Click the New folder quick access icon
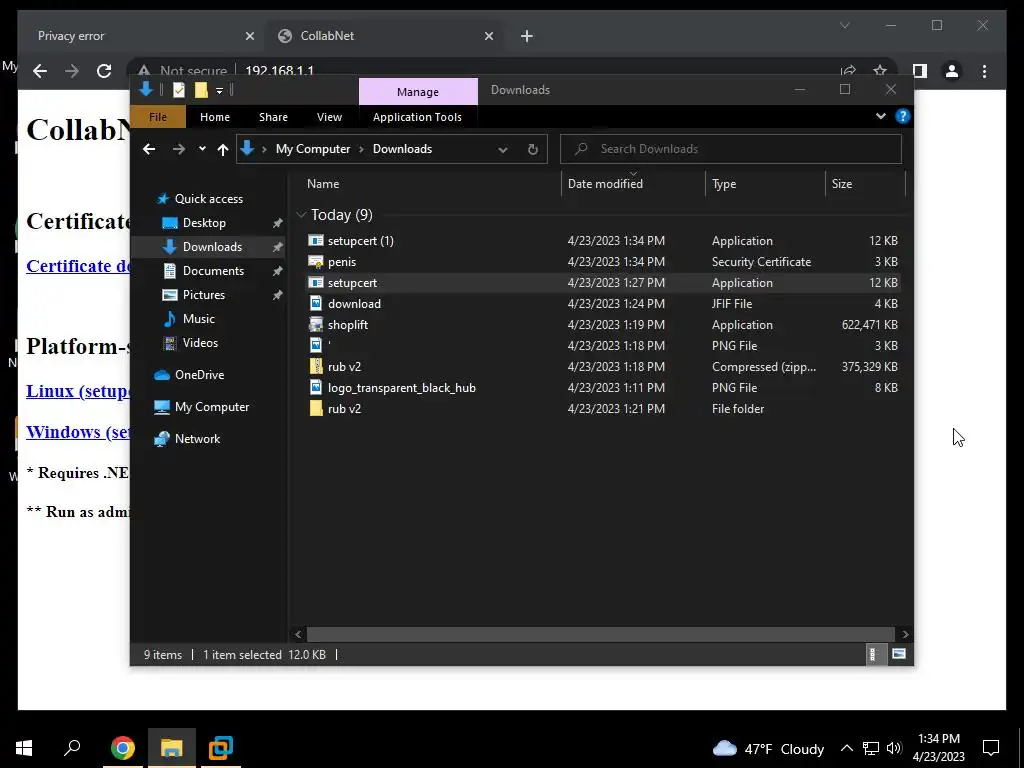This screenshot has width=1024, height=768. (x=201, y=90)
